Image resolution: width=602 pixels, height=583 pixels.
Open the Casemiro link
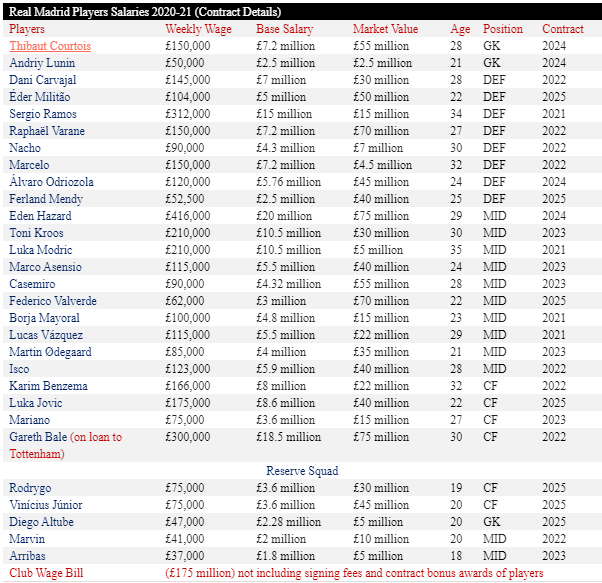[32, 284]
